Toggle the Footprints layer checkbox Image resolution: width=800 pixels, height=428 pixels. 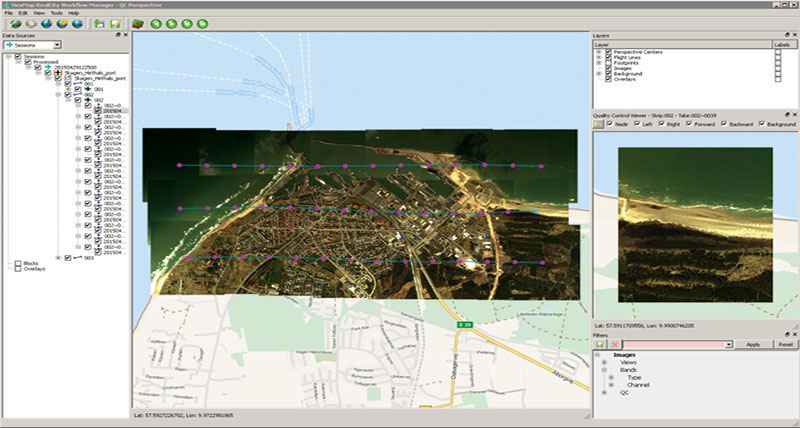pyautogui.click(x=608, y=63)
